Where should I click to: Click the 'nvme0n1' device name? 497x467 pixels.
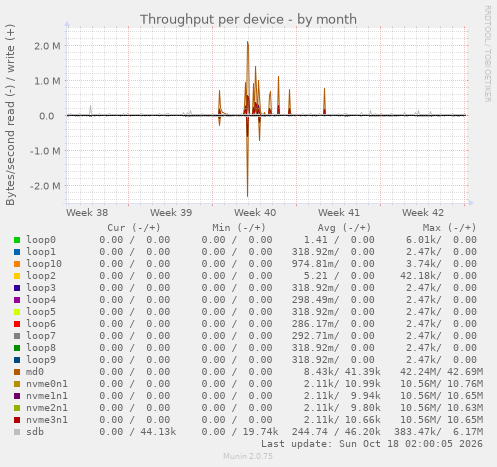coord(47,384)
